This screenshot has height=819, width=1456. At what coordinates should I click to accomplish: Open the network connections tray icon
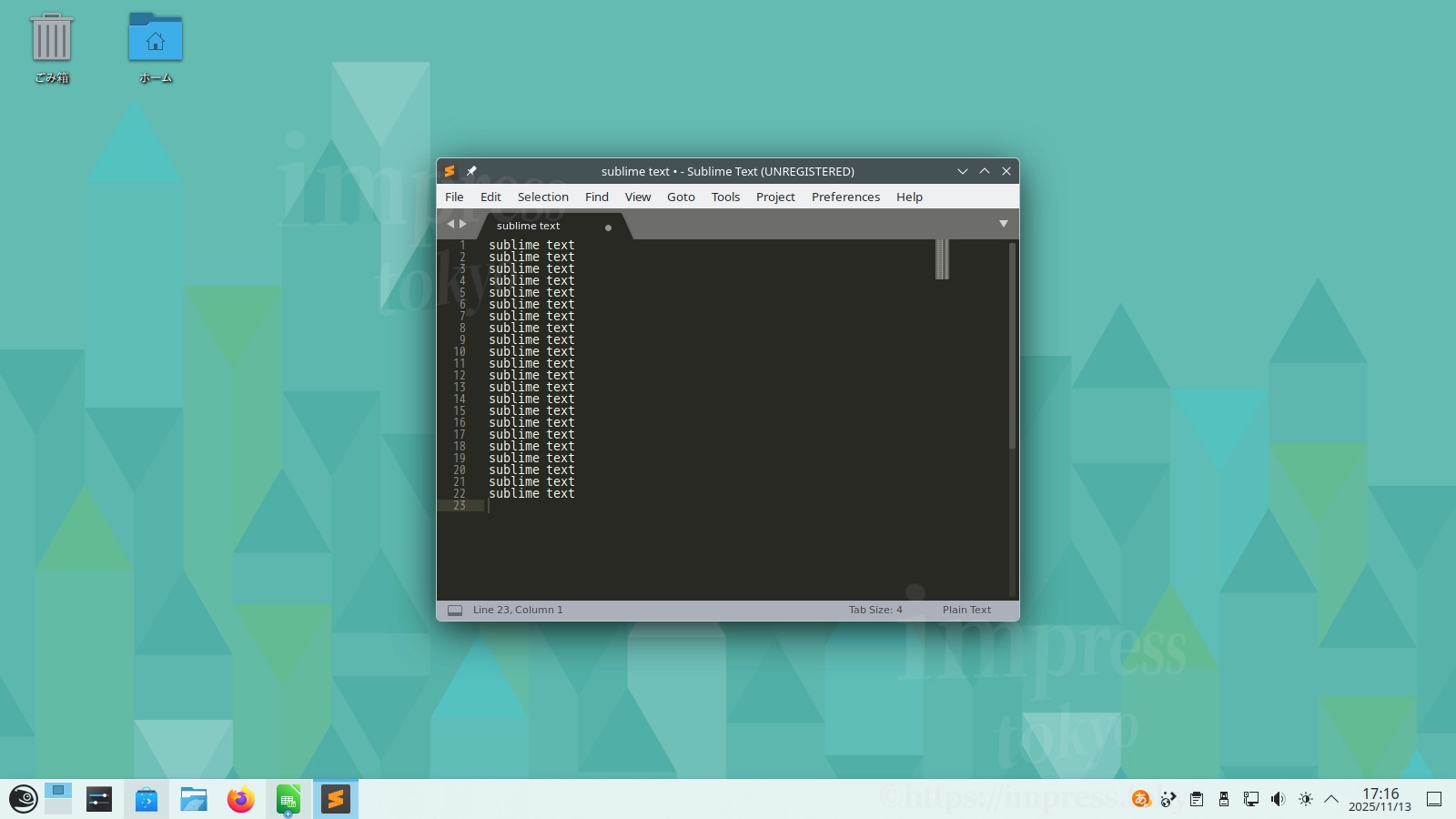[1251, 799]
